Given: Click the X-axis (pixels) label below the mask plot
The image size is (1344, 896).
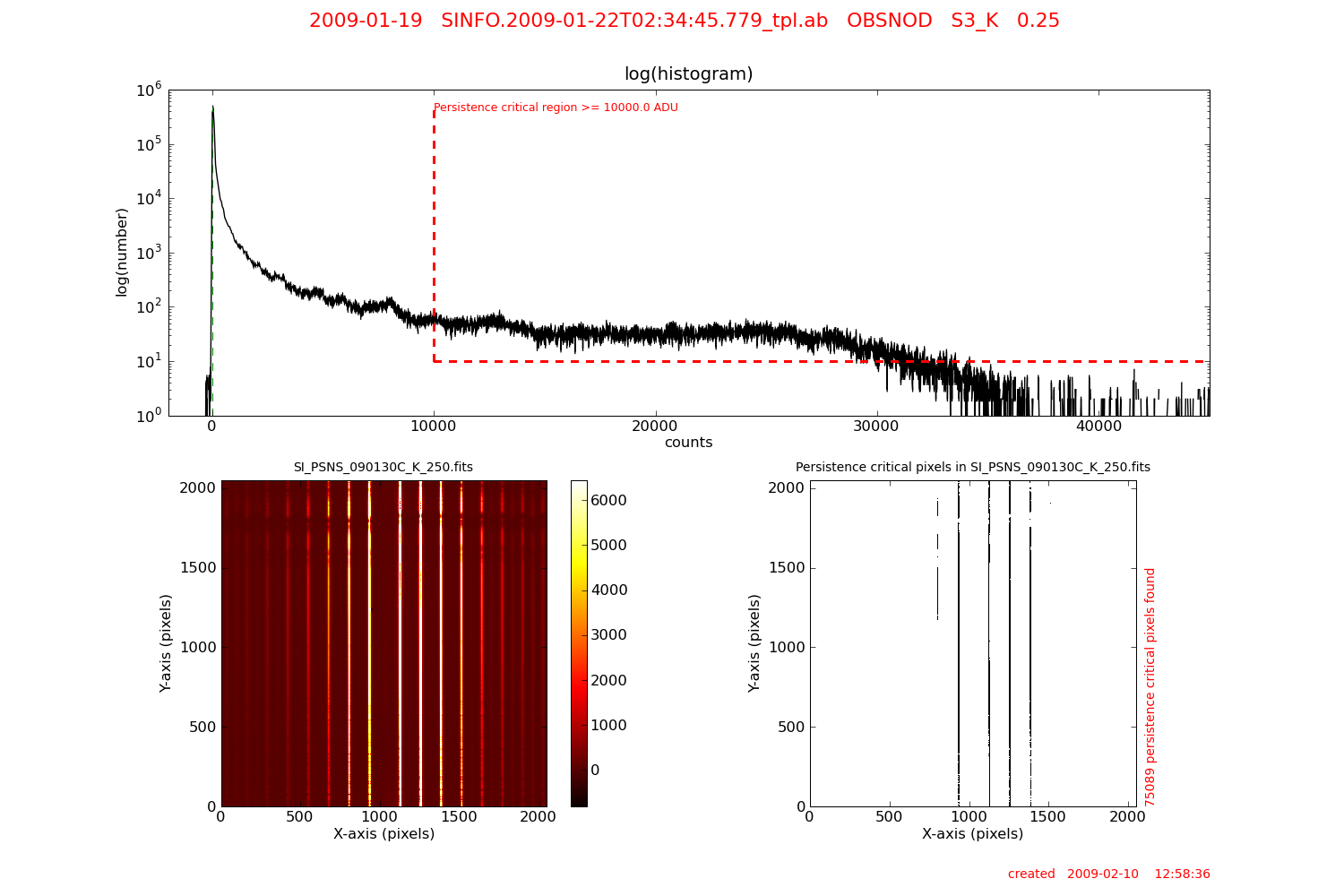Looking at the screenshot, I should tap(972, 834).
